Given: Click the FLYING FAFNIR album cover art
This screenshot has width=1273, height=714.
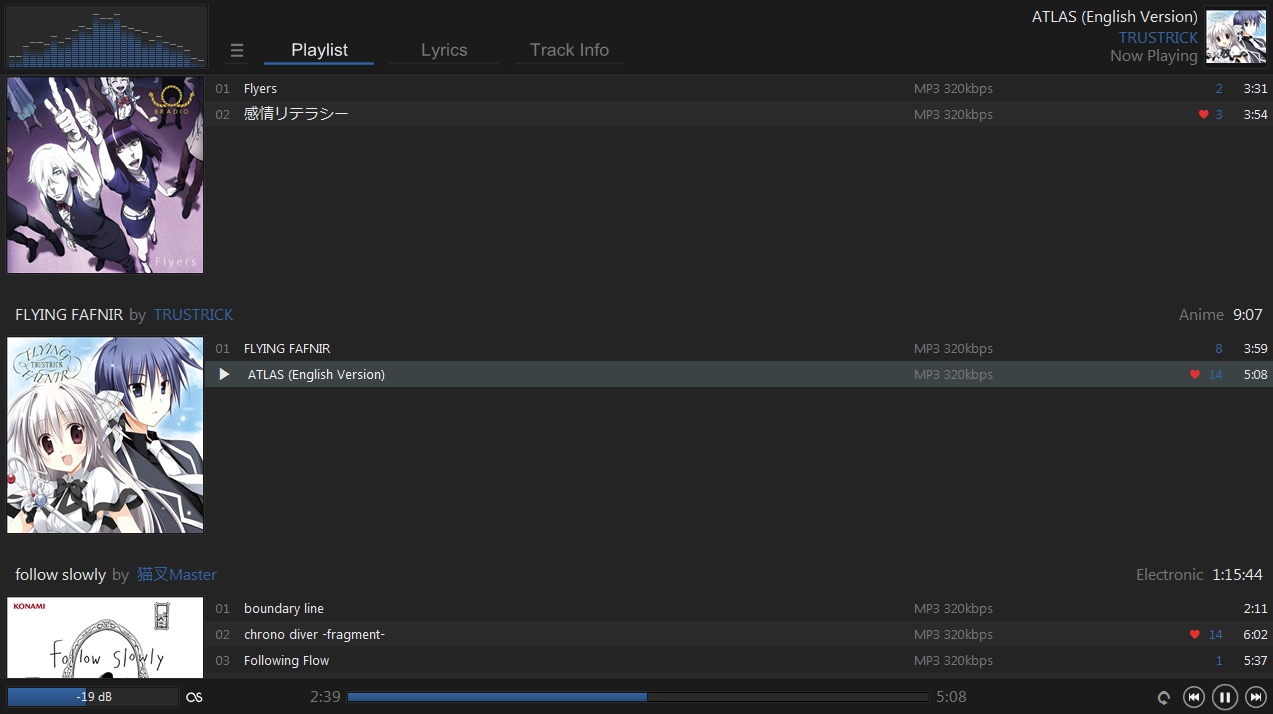Looking at the screenshot, I should (105, 435).
